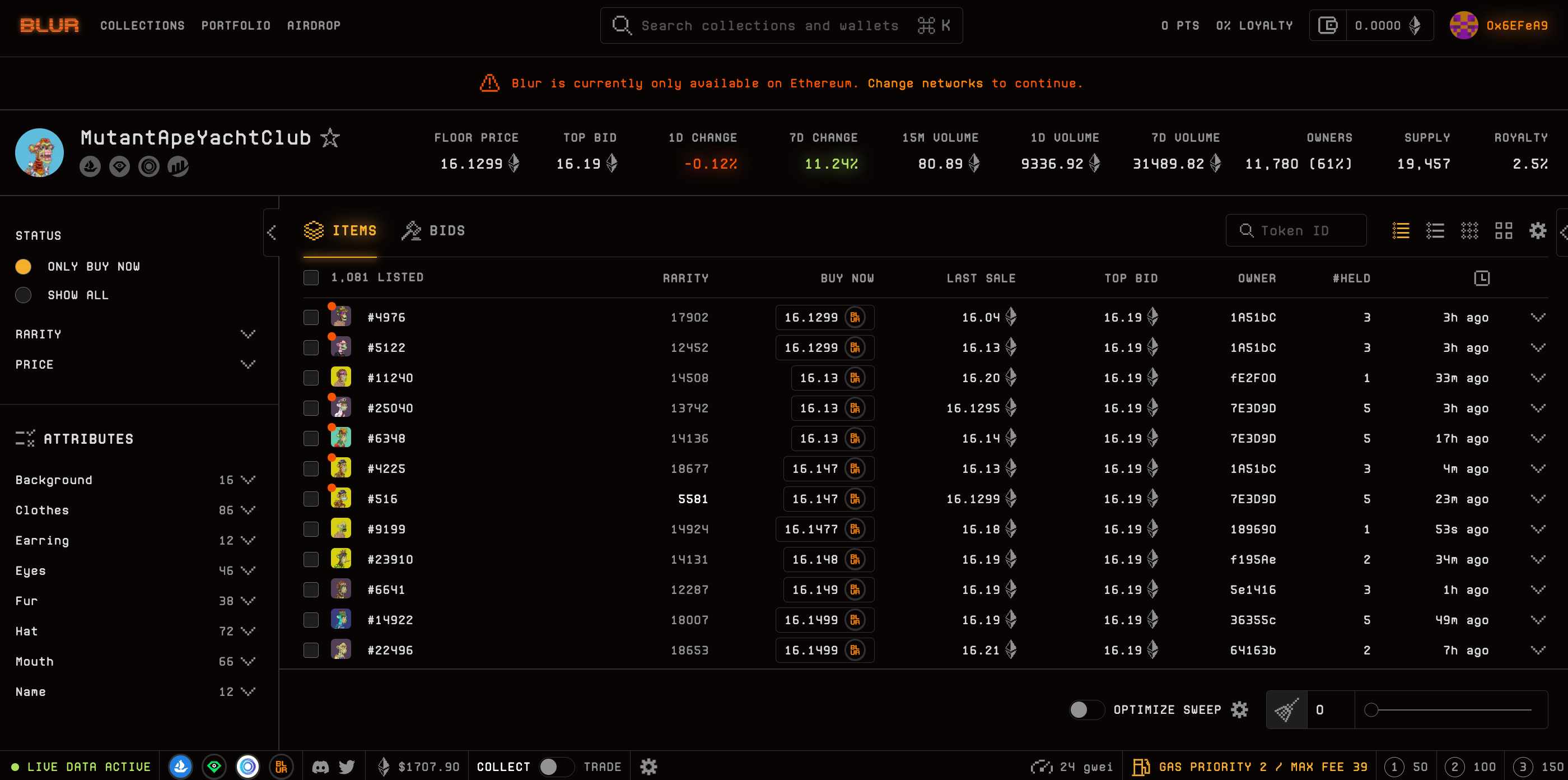Image resolution: width=1568 pixels, height=780 pixels.
Task: Open Twitter icon in bottom bar
Action: pos(347,767)
